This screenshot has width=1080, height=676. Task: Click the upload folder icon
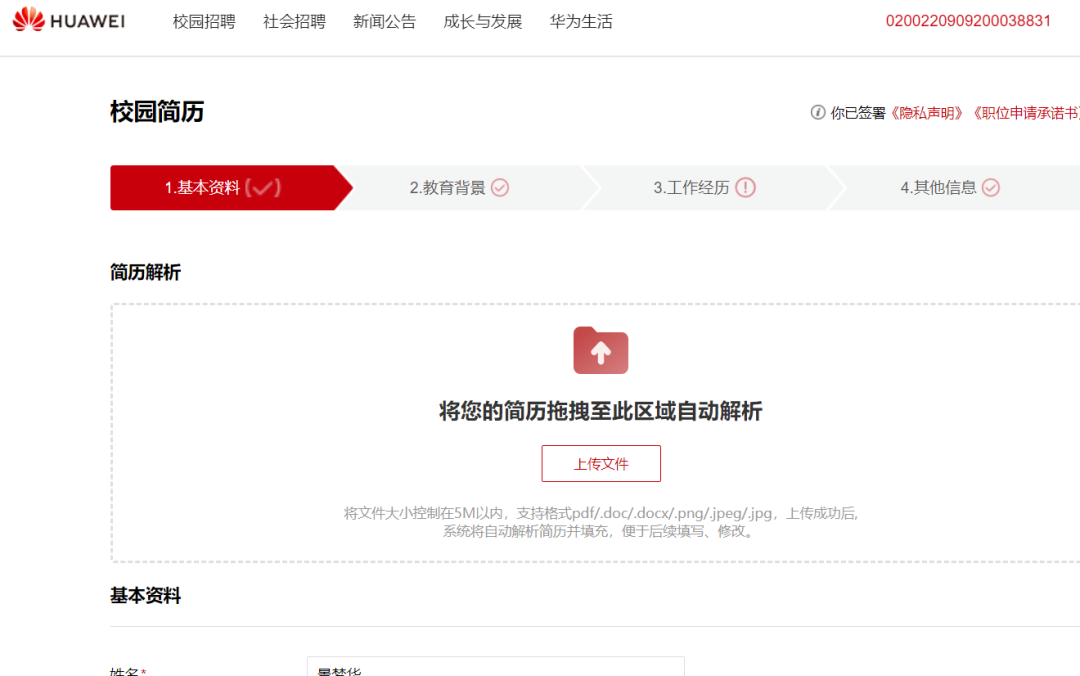click(x=601, y=351)
